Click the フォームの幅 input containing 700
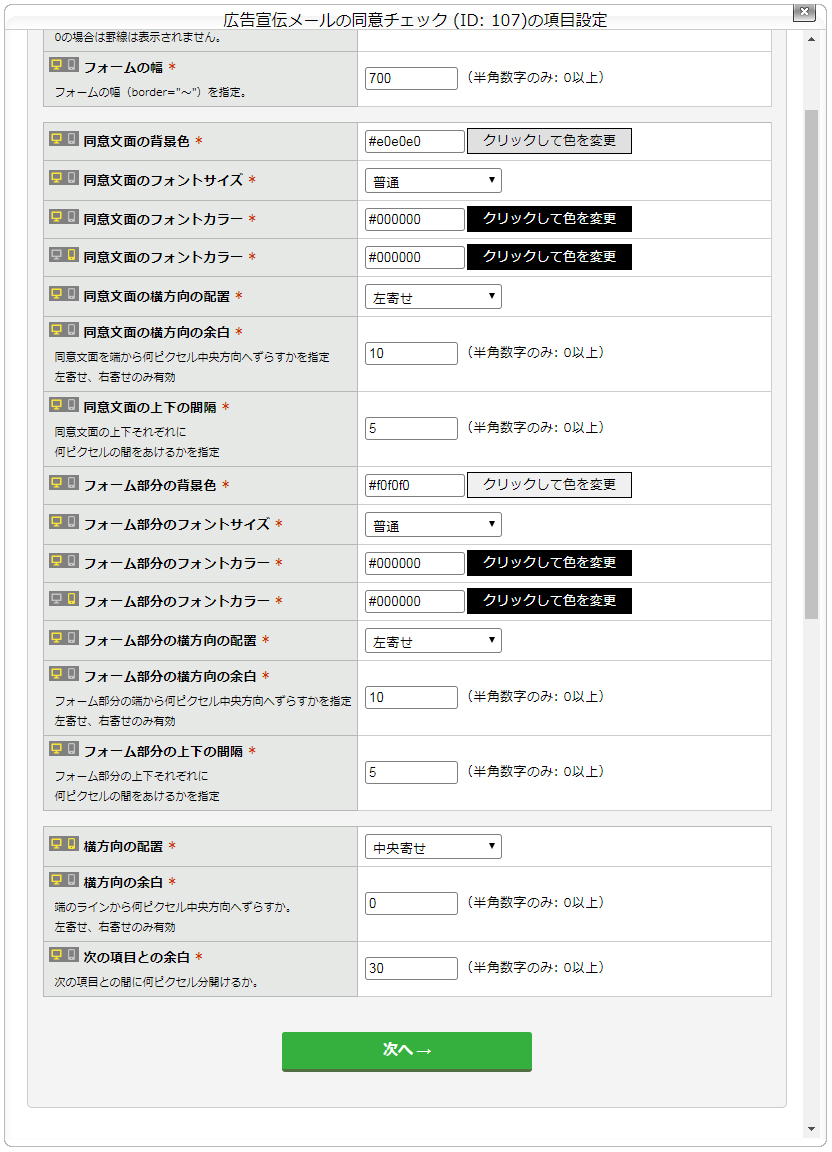The width and height of the screenshot is (832, 1152). point(412,78)
